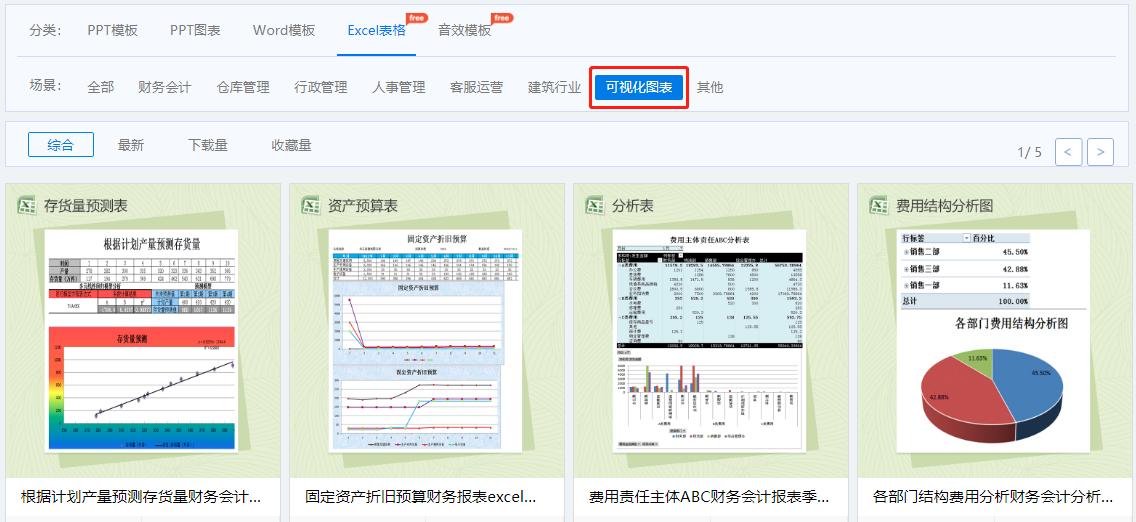
Task: Click the Excel icon beside 分析表
Action: pyautogui.click(x=595, y=206)
